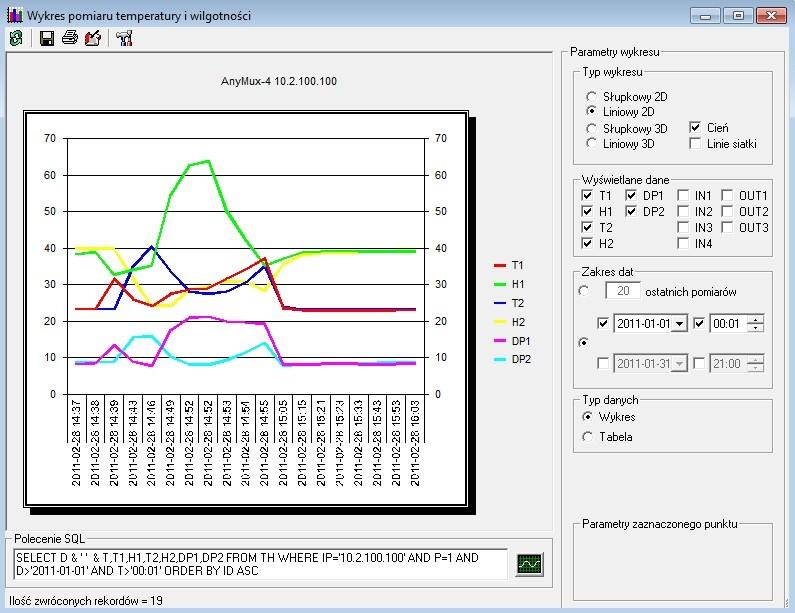The height and width of the screenshot is (613, 795).
Task: Enable the IN2 checkbox
Action: 683,211
